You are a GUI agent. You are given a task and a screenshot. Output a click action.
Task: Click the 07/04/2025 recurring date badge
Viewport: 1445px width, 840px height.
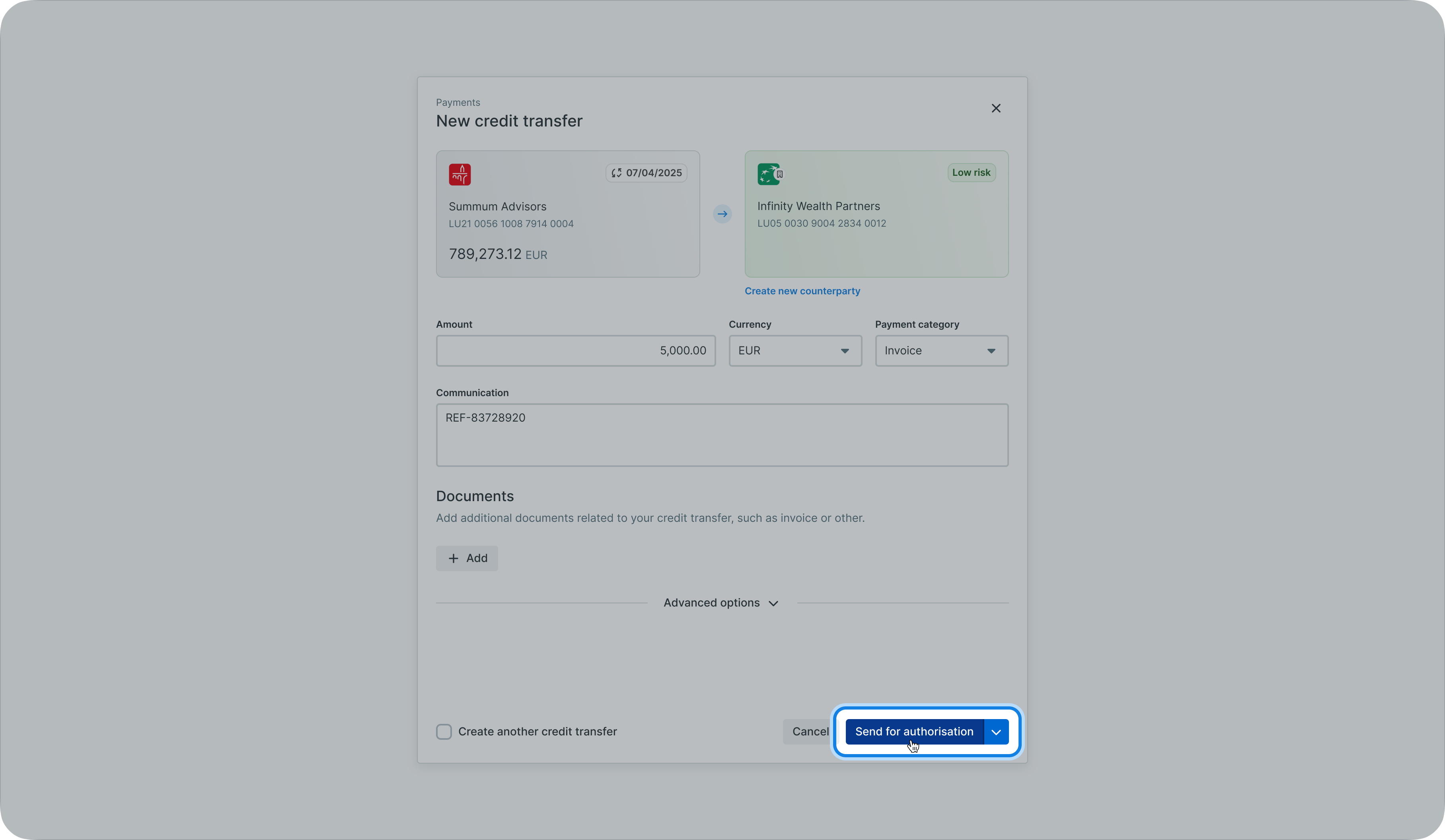(x=646, y=173)
